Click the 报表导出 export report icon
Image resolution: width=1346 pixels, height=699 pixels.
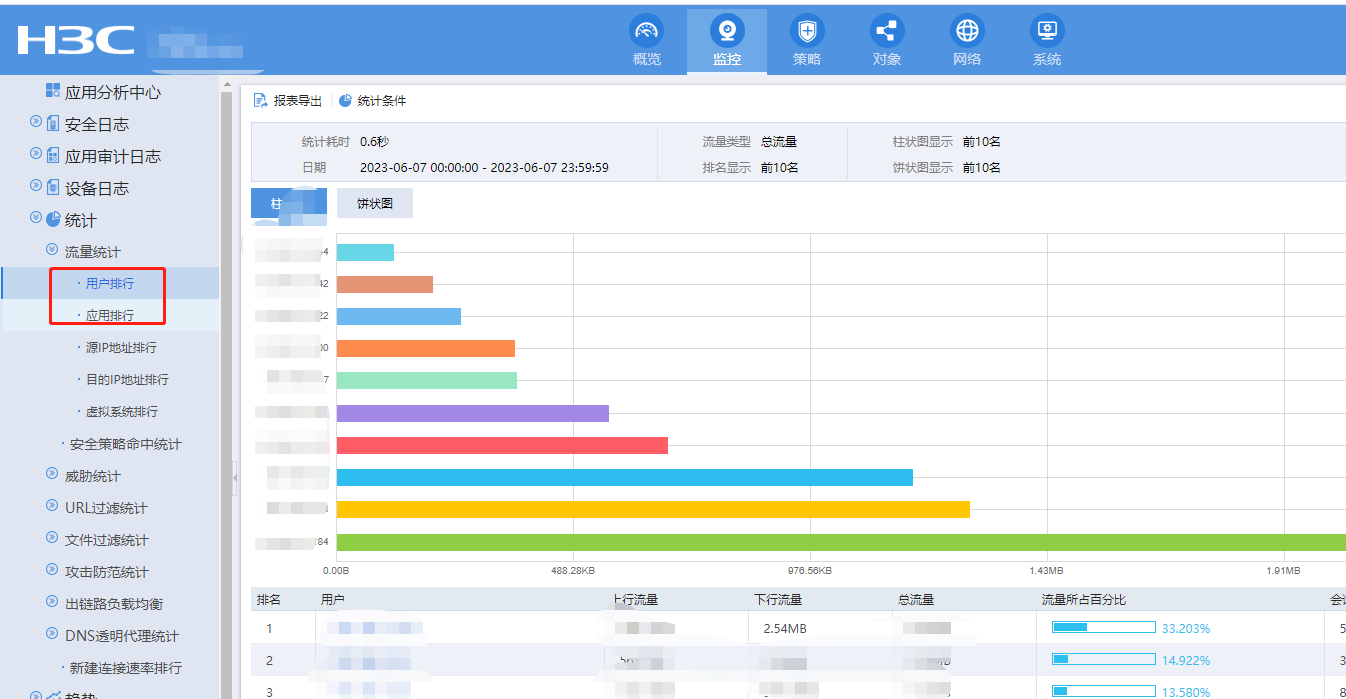click(x=261, y=101)
